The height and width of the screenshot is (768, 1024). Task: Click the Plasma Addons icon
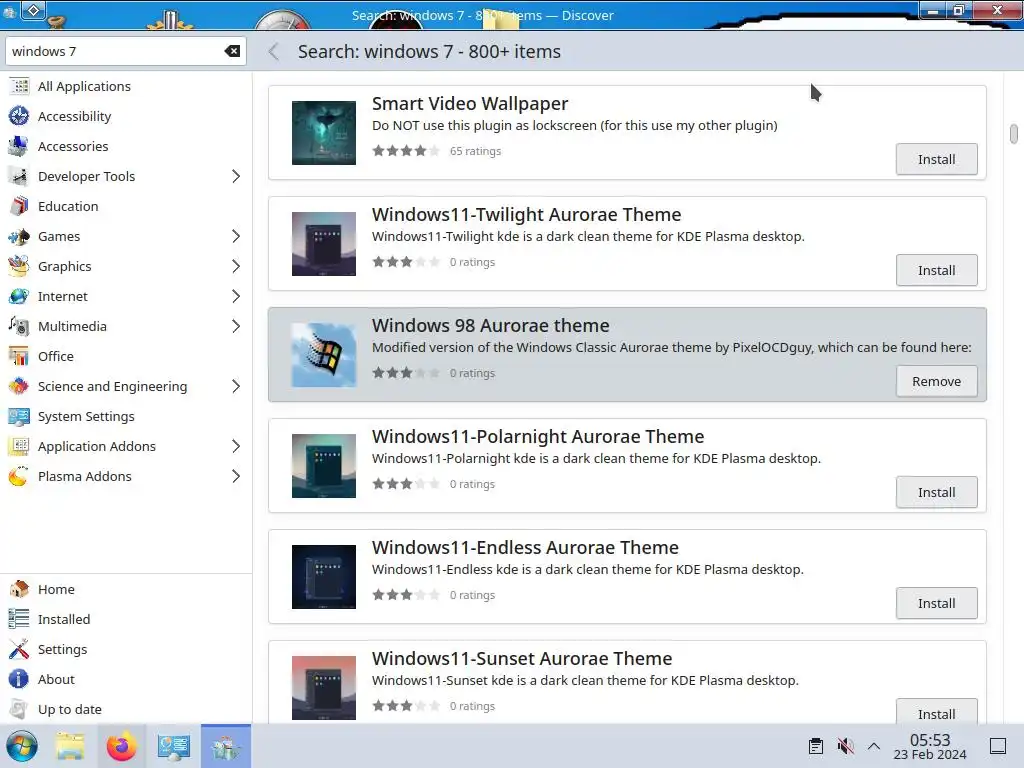(19, 477)
